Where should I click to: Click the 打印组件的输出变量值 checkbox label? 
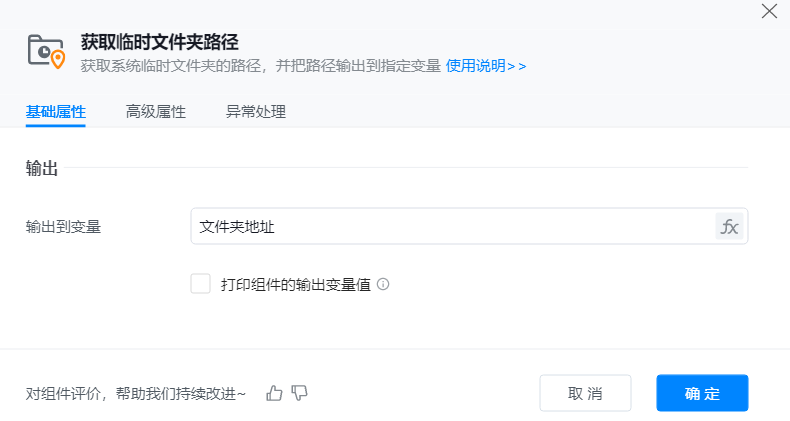point(295,284)
